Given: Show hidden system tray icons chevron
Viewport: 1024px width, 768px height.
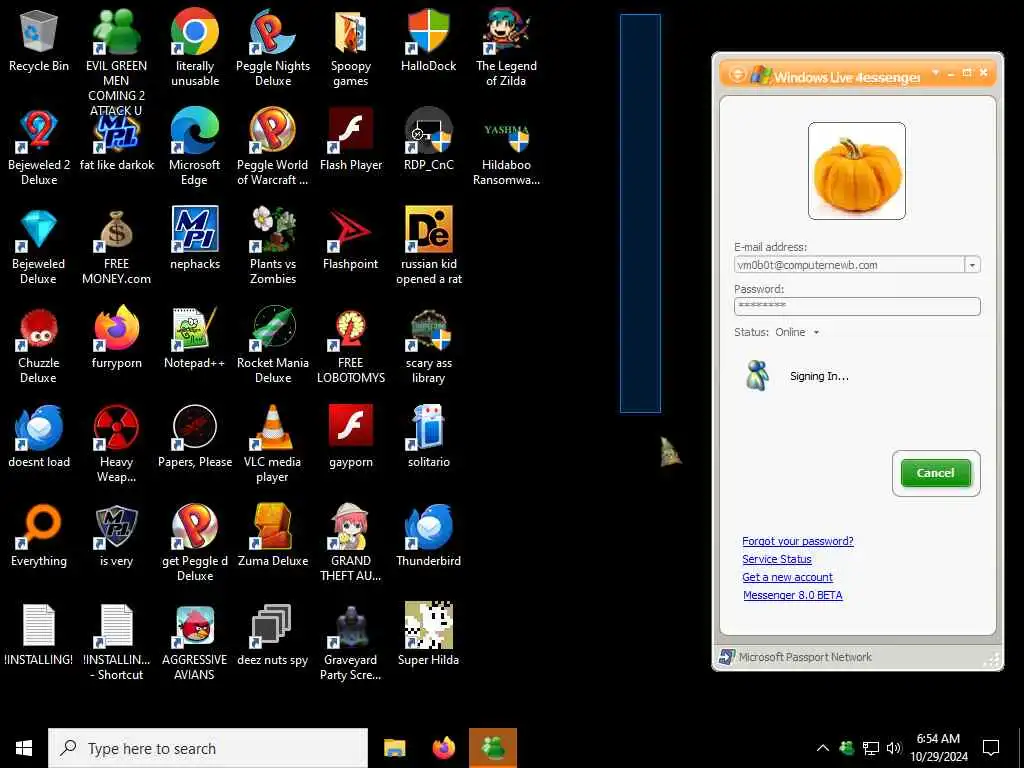Looking at the screenshot, I should [823, 748].
